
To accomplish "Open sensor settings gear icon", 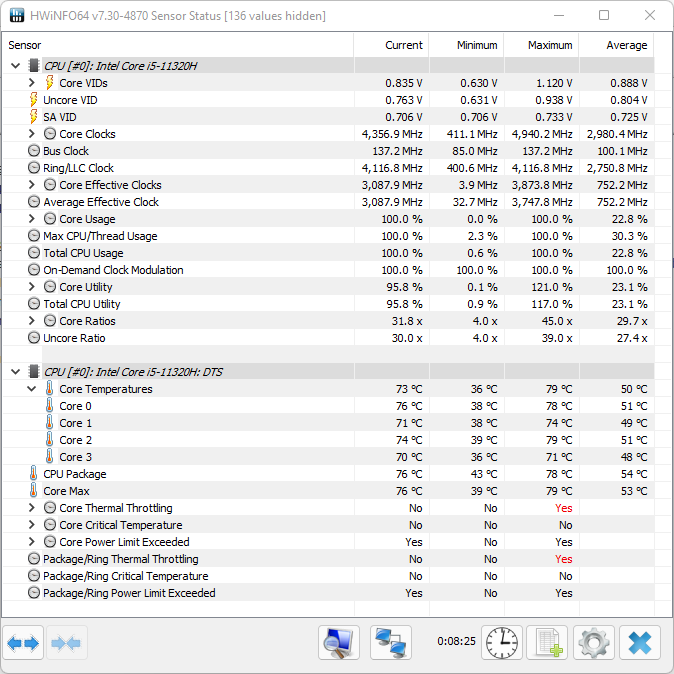I will tap(594, 643).
